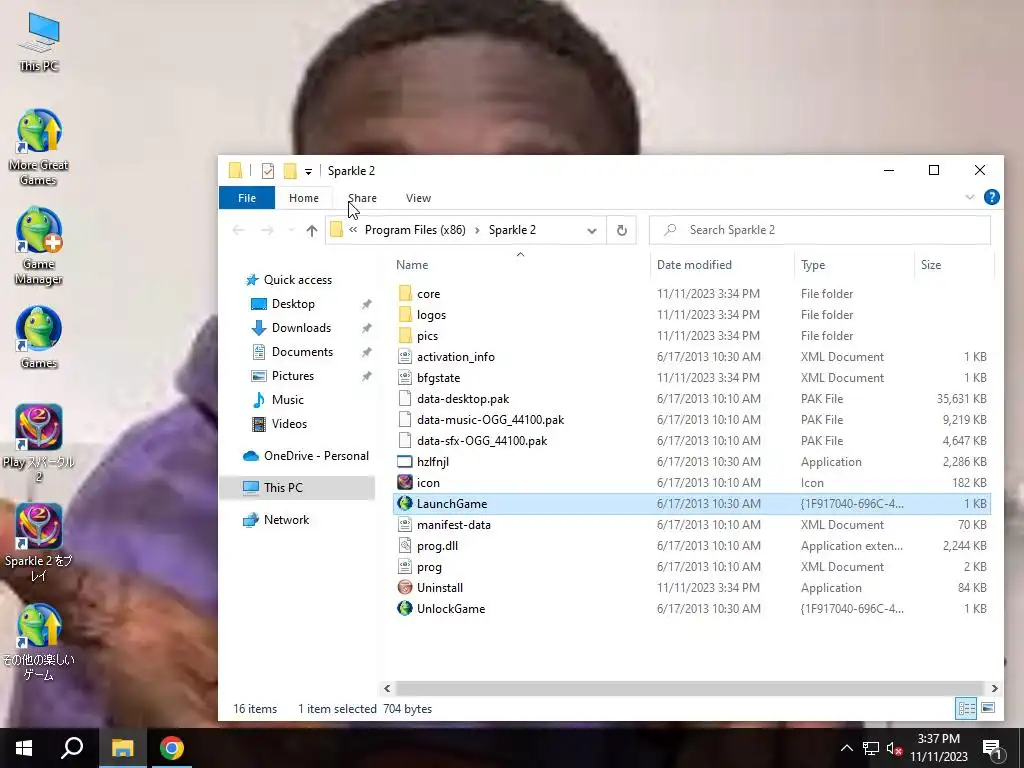Select the Sparkle 2 をプレイ desktop icon

click(x=39, y=542)
